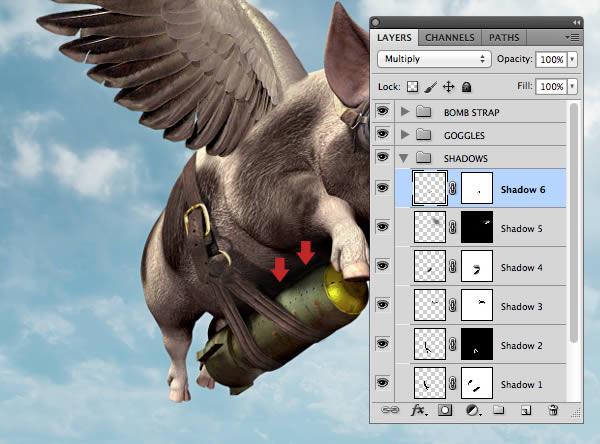Create new fill or adjustment layer
The image size is (600, 444).
pos(473,411)
